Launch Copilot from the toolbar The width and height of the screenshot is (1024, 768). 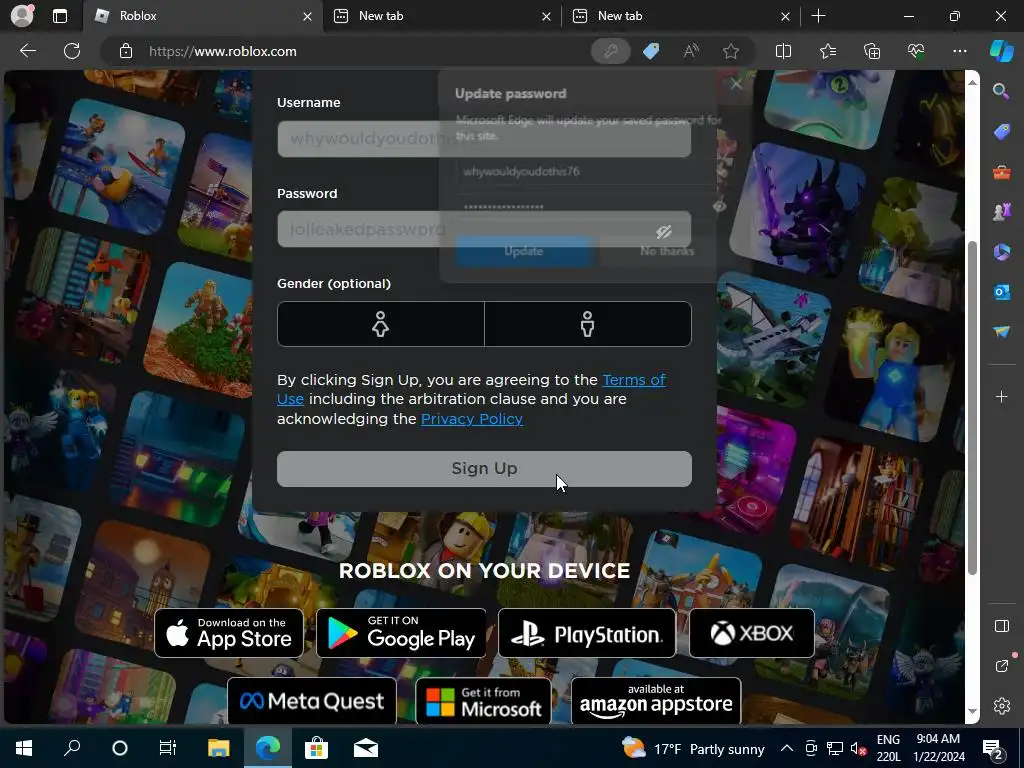(1001, 51)
